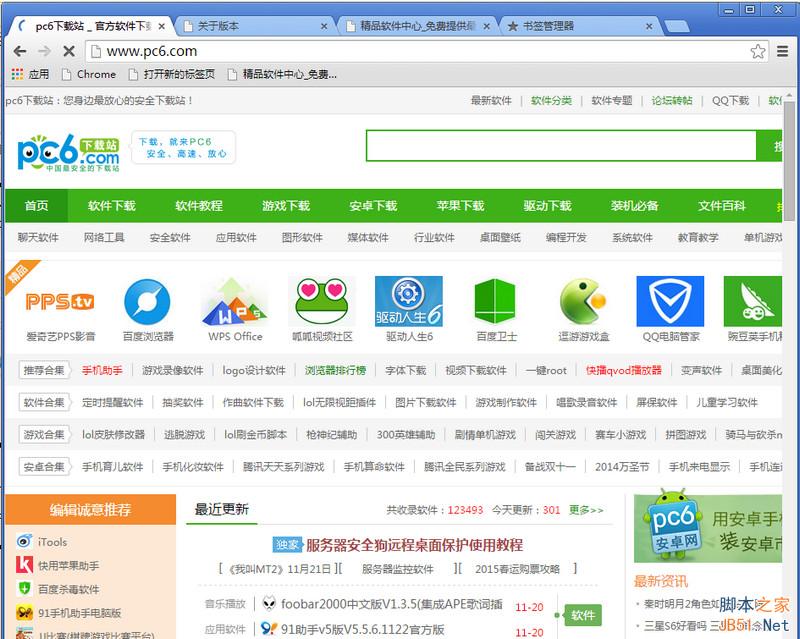Select the 安卓下载 navigation tab

pos(373,206)
